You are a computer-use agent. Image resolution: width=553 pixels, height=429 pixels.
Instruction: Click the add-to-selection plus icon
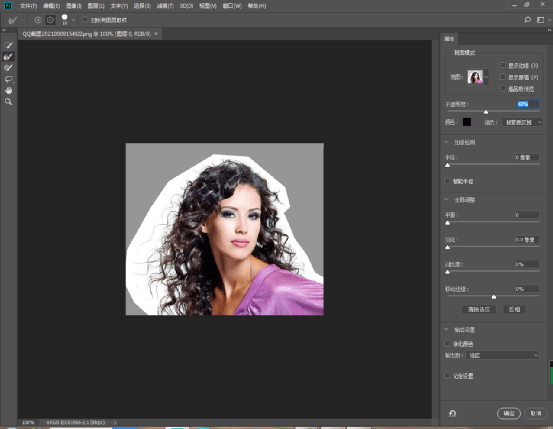(38, 20)
